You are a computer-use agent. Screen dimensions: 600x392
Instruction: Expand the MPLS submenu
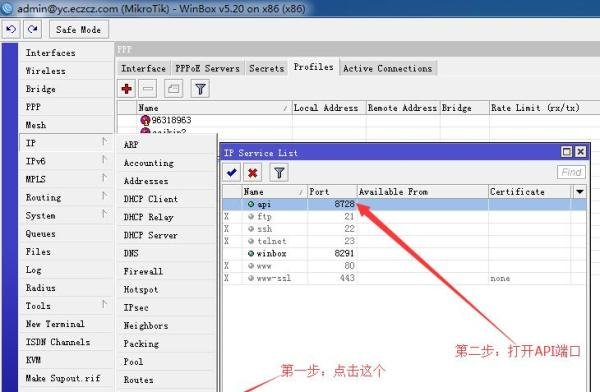66,179
